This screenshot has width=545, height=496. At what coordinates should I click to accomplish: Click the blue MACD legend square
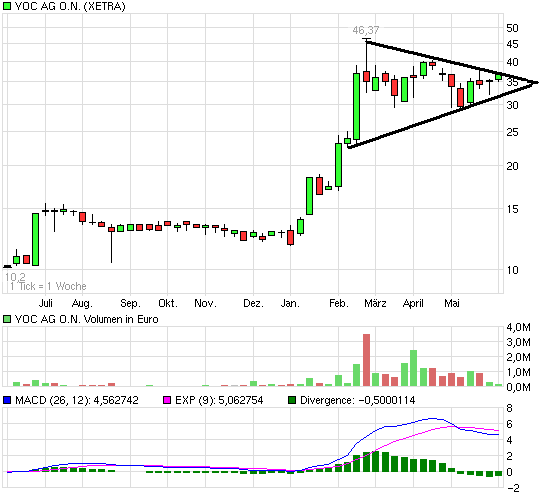(x=7, y=400)
